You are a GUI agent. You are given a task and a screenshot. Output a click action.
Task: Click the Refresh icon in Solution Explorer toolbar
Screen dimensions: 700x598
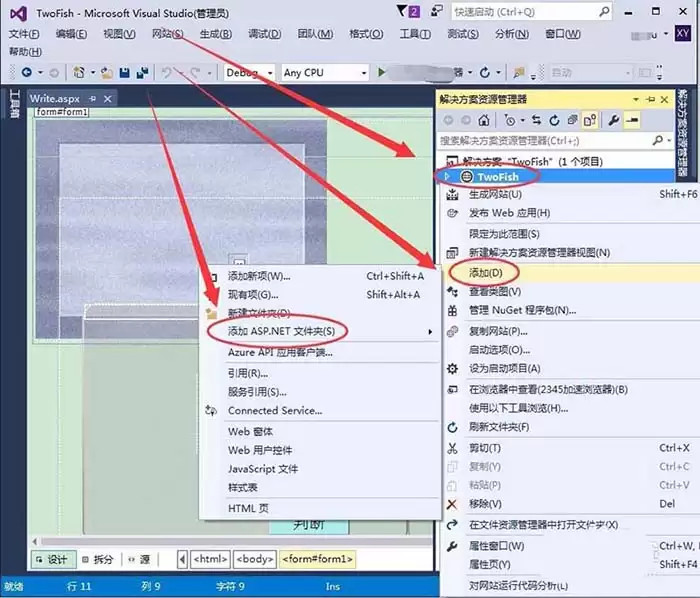pyautogui.click(x=554, y=120)
